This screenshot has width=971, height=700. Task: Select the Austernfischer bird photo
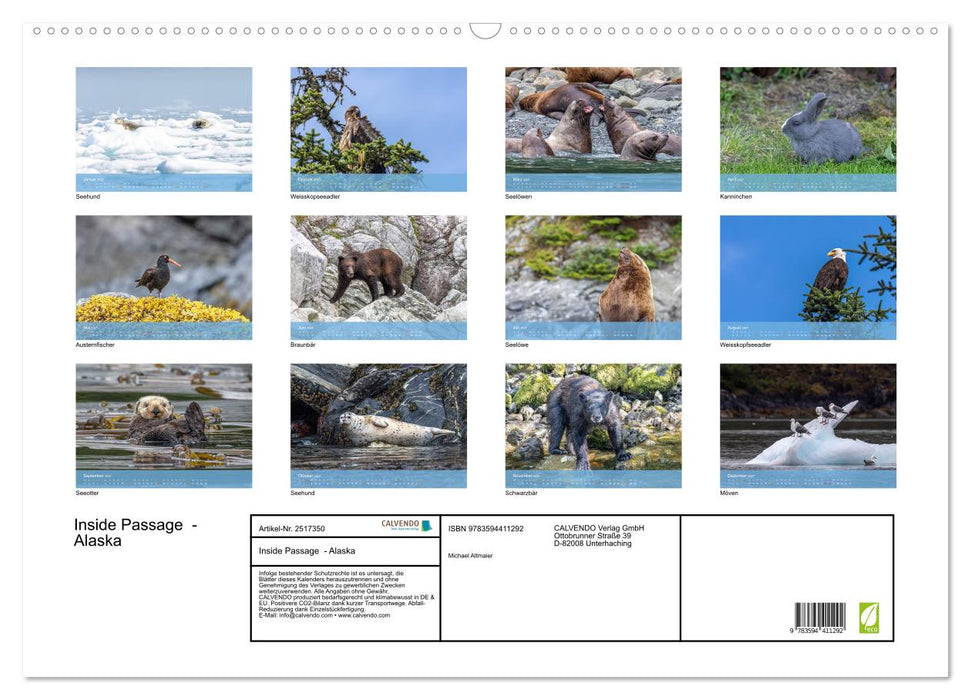click(x=163, y=277)
